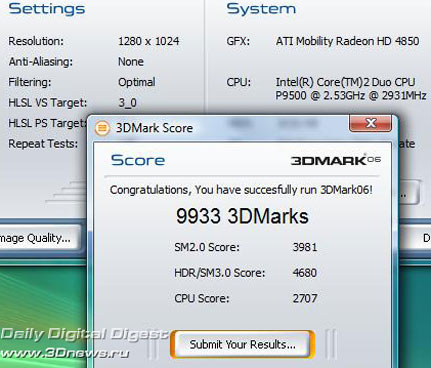
Task: Click the Settings section heading
Action: tap(47, 8)
